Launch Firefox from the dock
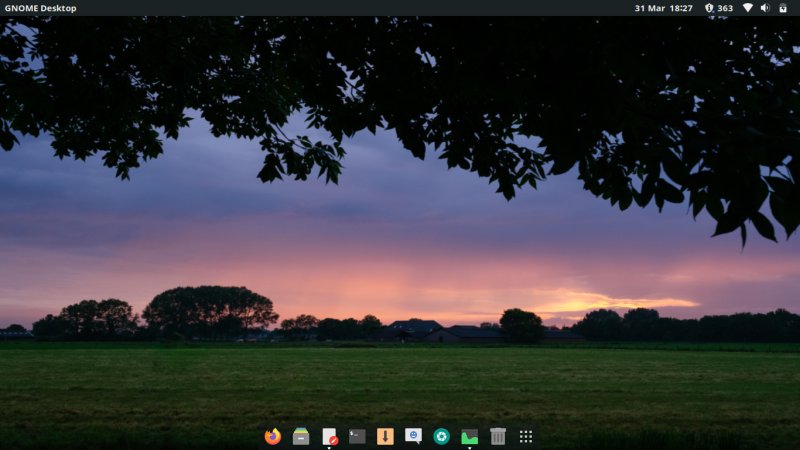 click(273, 436)
